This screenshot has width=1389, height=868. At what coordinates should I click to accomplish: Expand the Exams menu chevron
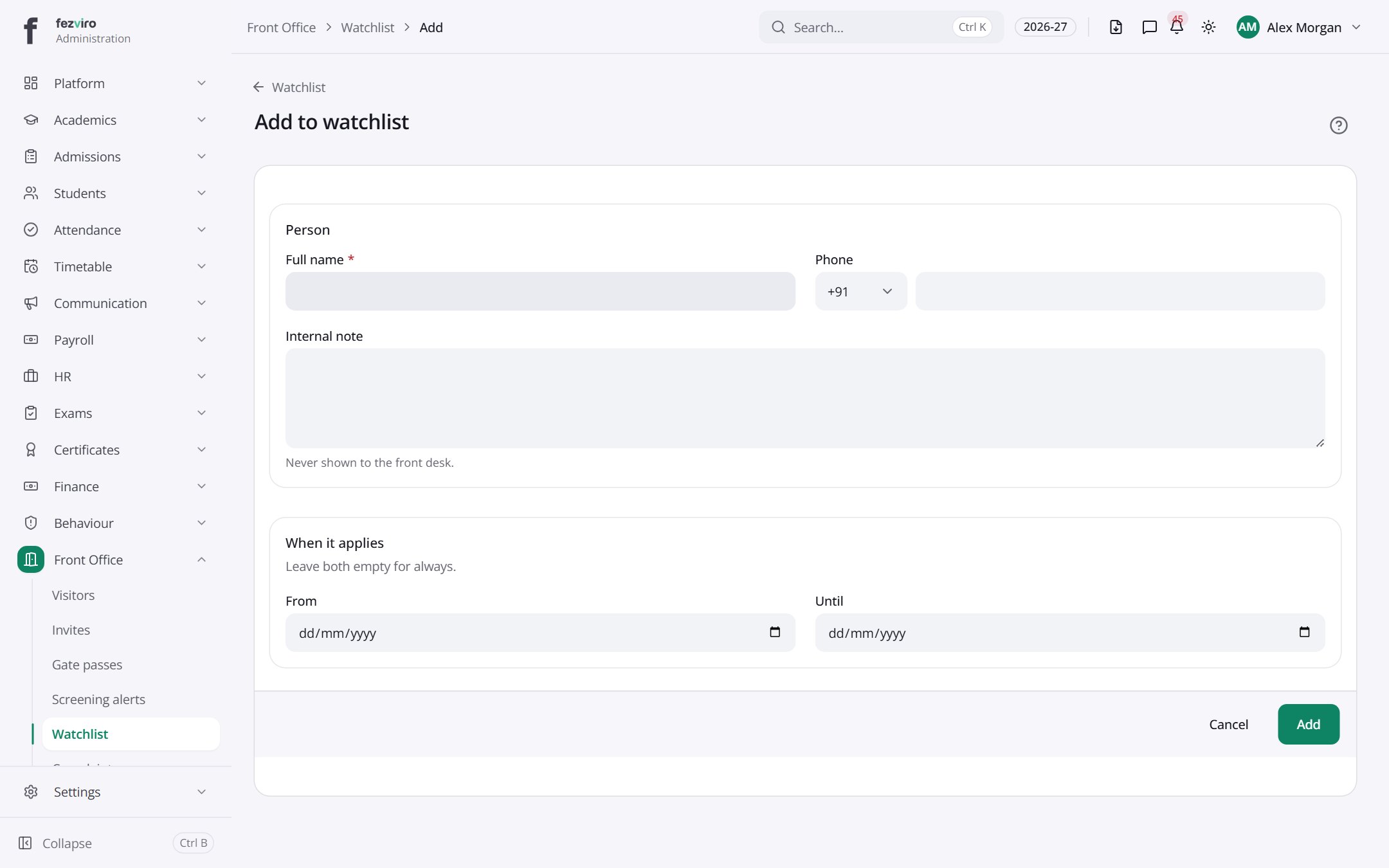tap(201, 413)
